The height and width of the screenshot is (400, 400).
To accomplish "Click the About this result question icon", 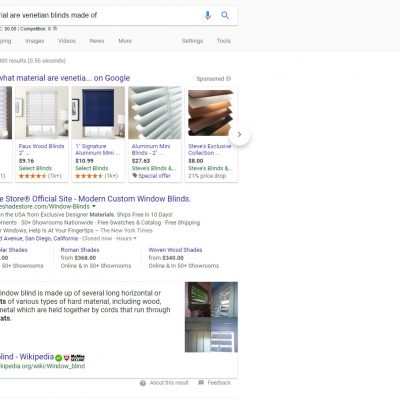I will click(143, 383).
